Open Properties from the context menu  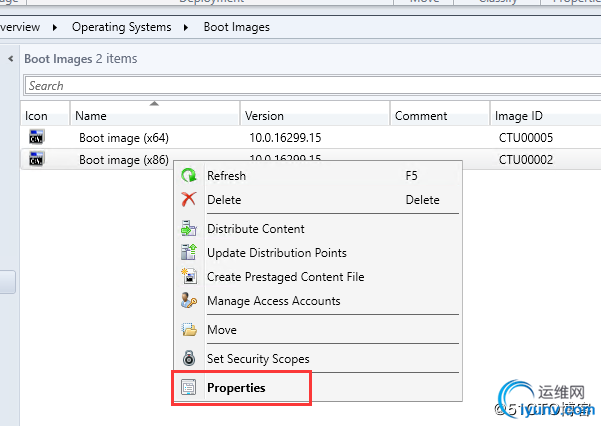pos(236,388)
